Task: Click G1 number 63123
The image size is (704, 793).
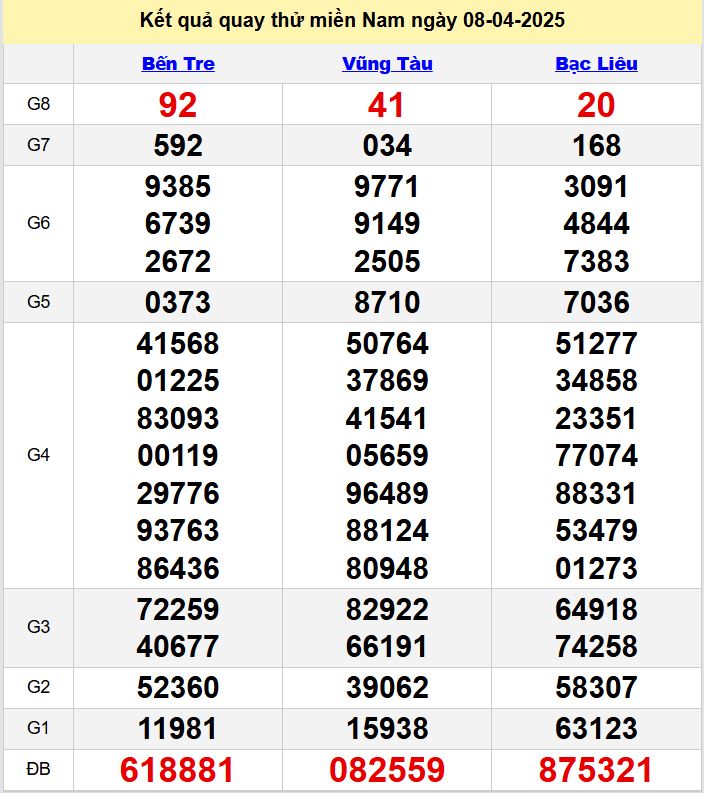Action: tap(596, 729)
